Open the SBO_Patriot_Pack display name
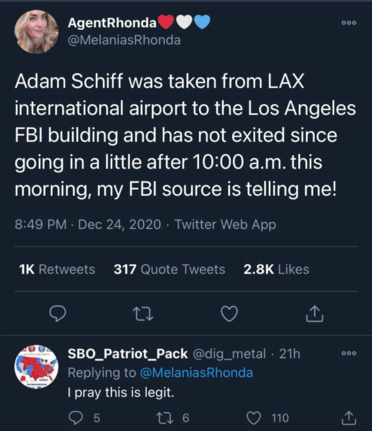Image resolution: width=372 pixels, height=431 pixels. (x=128, y=354)
